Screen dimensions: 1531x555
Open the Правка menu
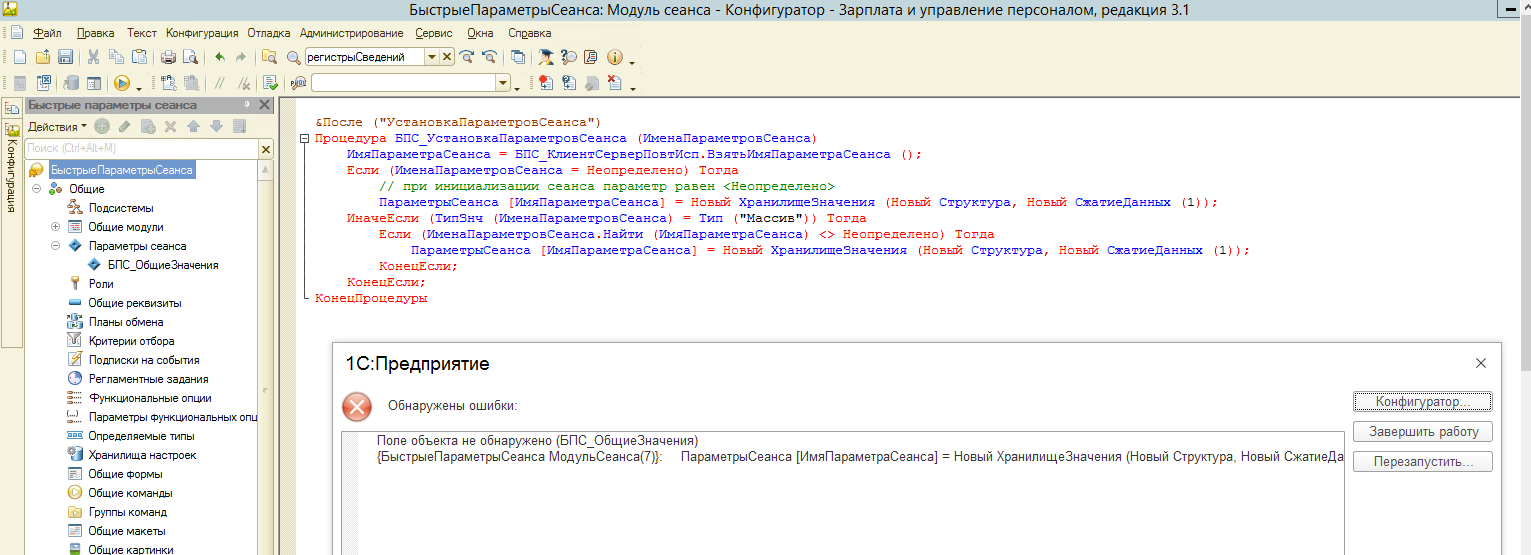(95, 33)
